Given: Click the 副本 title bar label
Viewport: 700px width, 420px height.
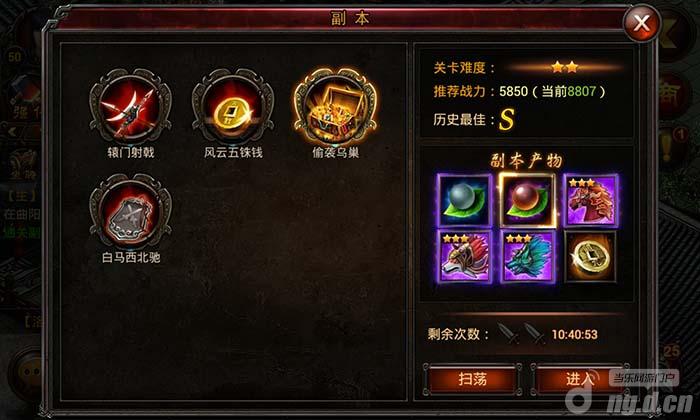Looking at the screenshot, I should 350,18.
